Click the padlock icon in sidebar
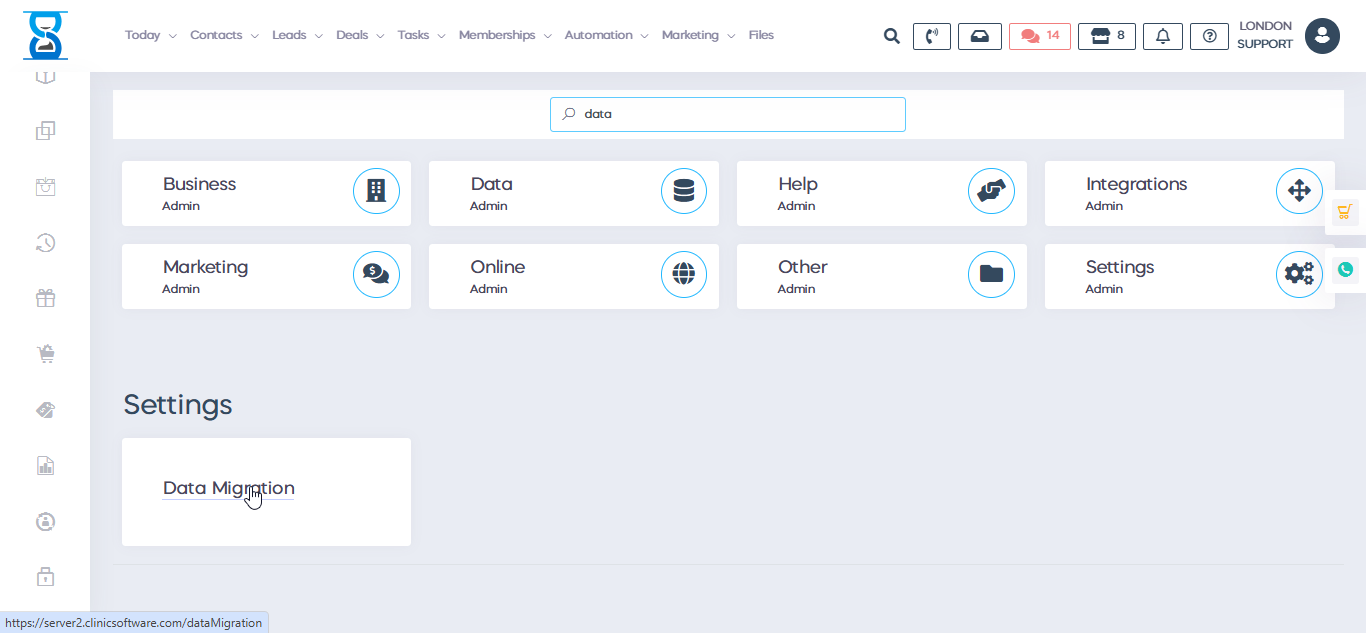1366x633 pixels. tap(45, 577)
